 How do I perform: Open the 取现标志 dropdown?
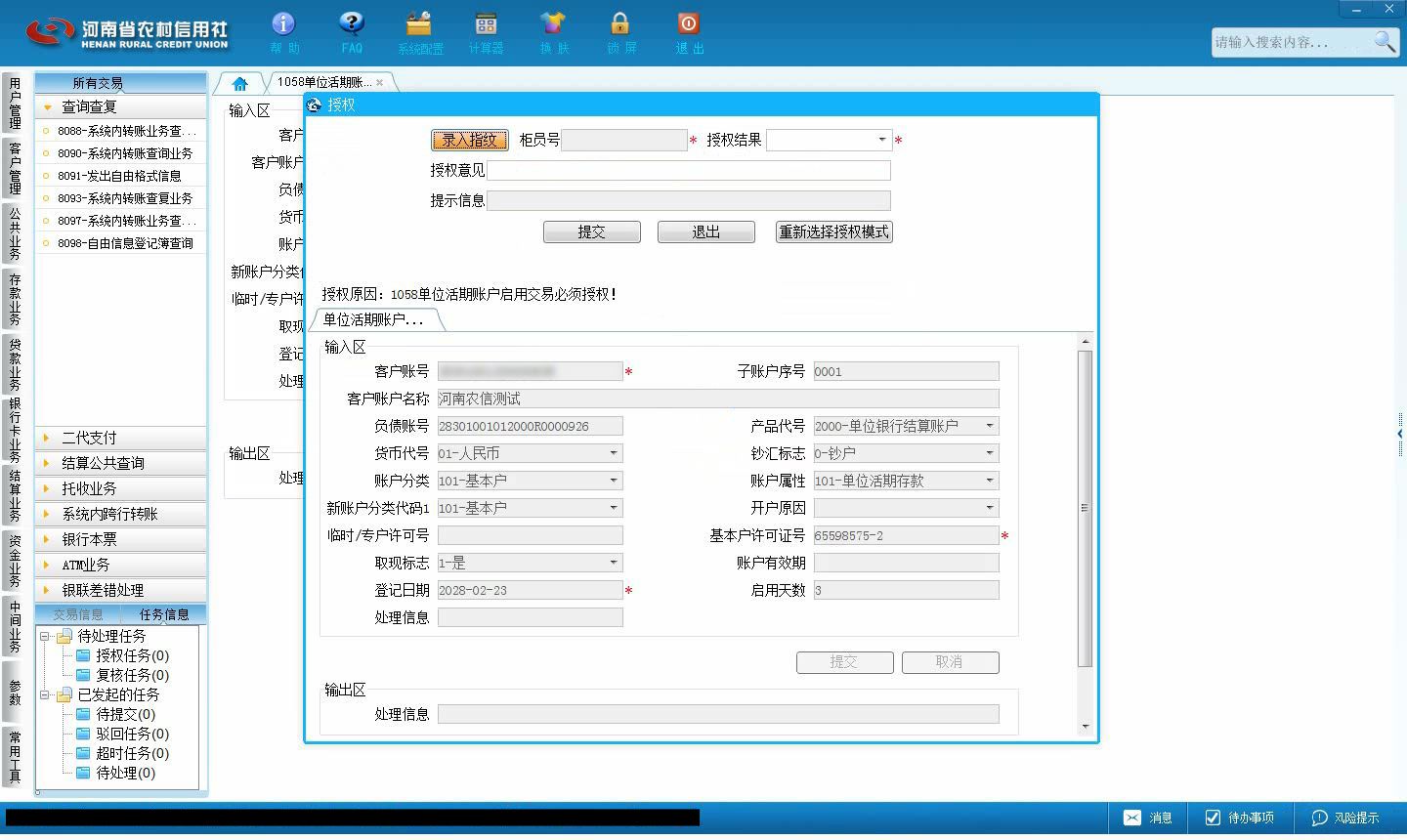(614, 563)
